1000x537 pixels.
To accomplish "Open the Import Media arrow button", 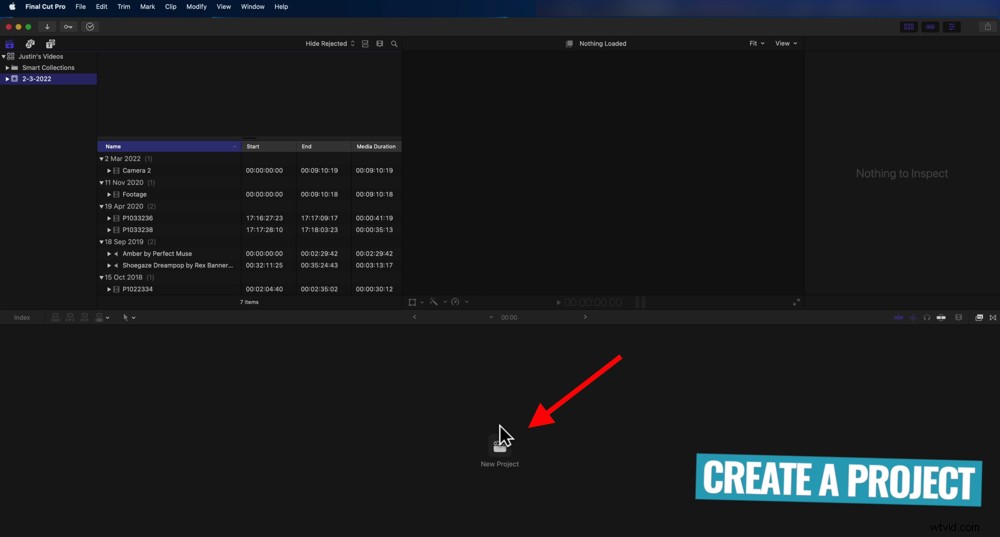I will (x=47, y=27).
